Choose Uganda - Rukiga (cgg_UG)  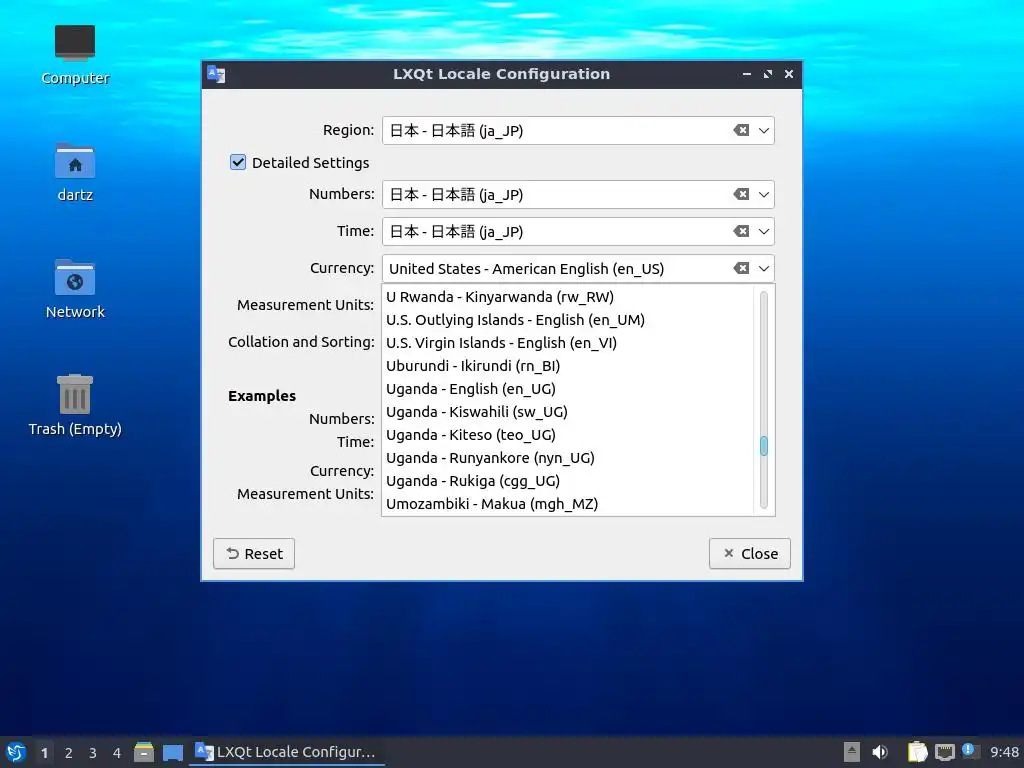coord(568,481)
